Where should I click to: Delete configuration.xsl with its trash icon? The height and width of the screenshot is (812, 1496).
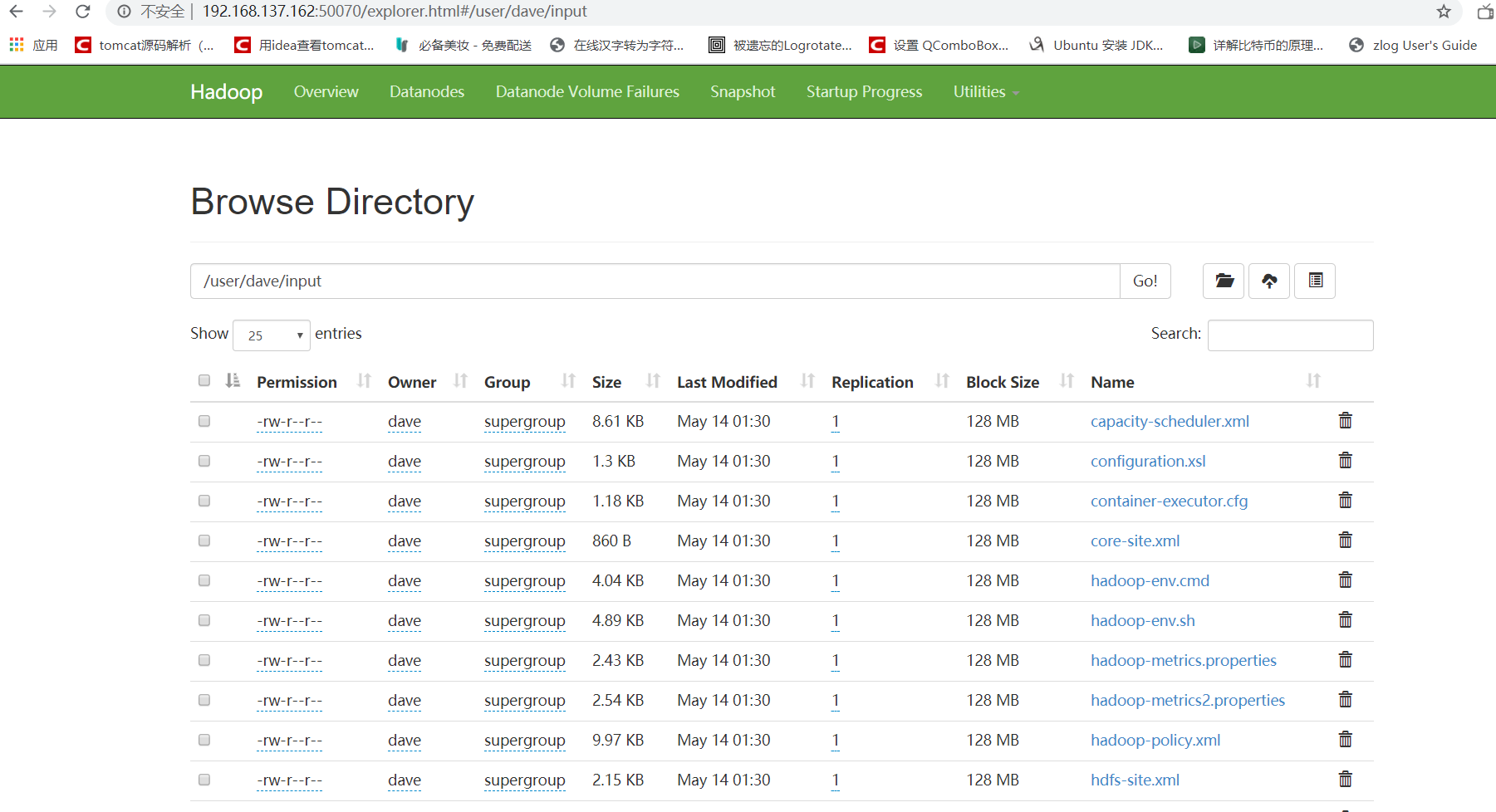point(1345,461)
